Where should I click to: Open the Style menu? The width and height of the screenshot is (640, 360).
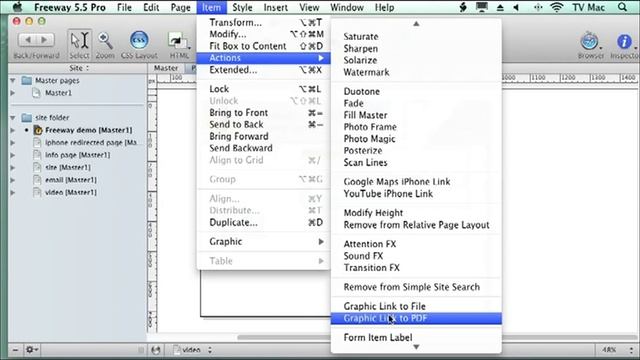(x=242, y=7)
